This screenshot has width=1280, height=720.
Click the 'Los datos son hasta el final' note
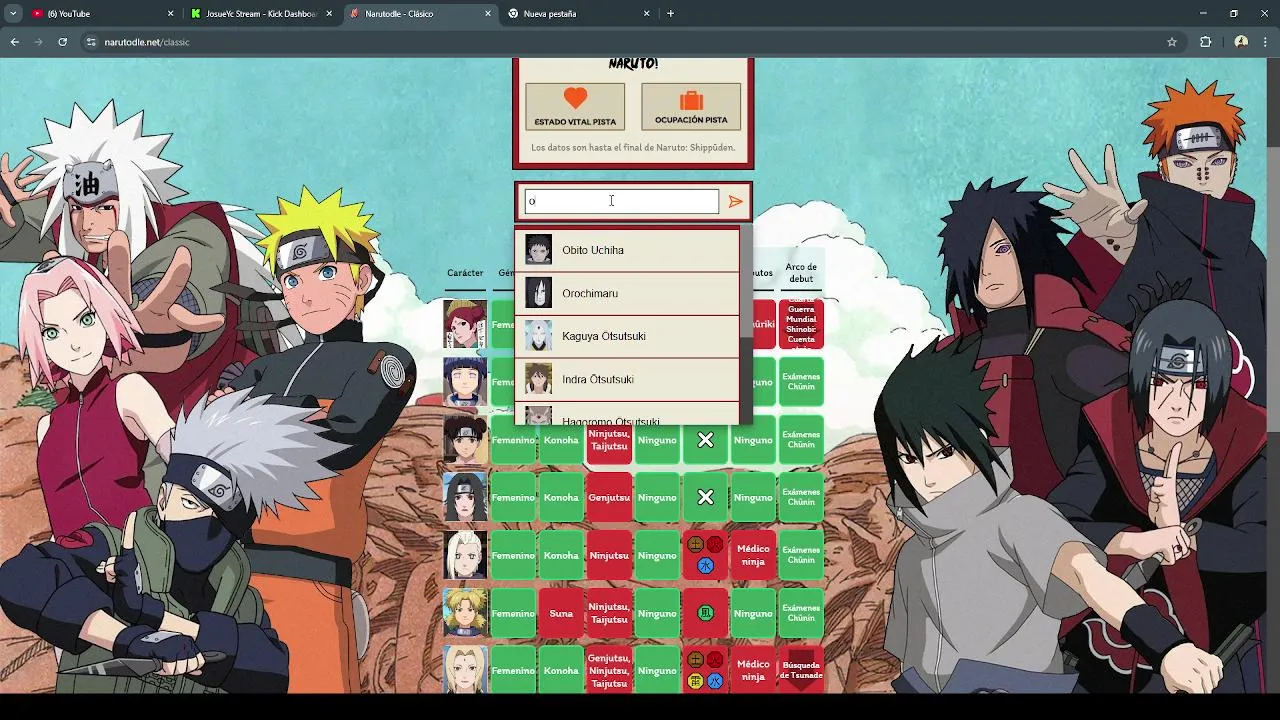(x=633, y=147)
